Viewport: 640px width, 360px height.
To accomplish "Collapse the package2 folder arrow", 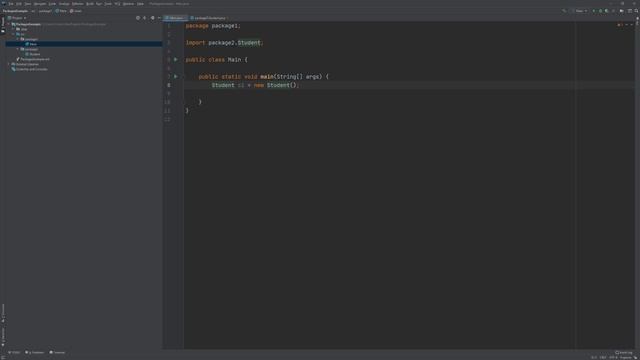I will (18, 49).
